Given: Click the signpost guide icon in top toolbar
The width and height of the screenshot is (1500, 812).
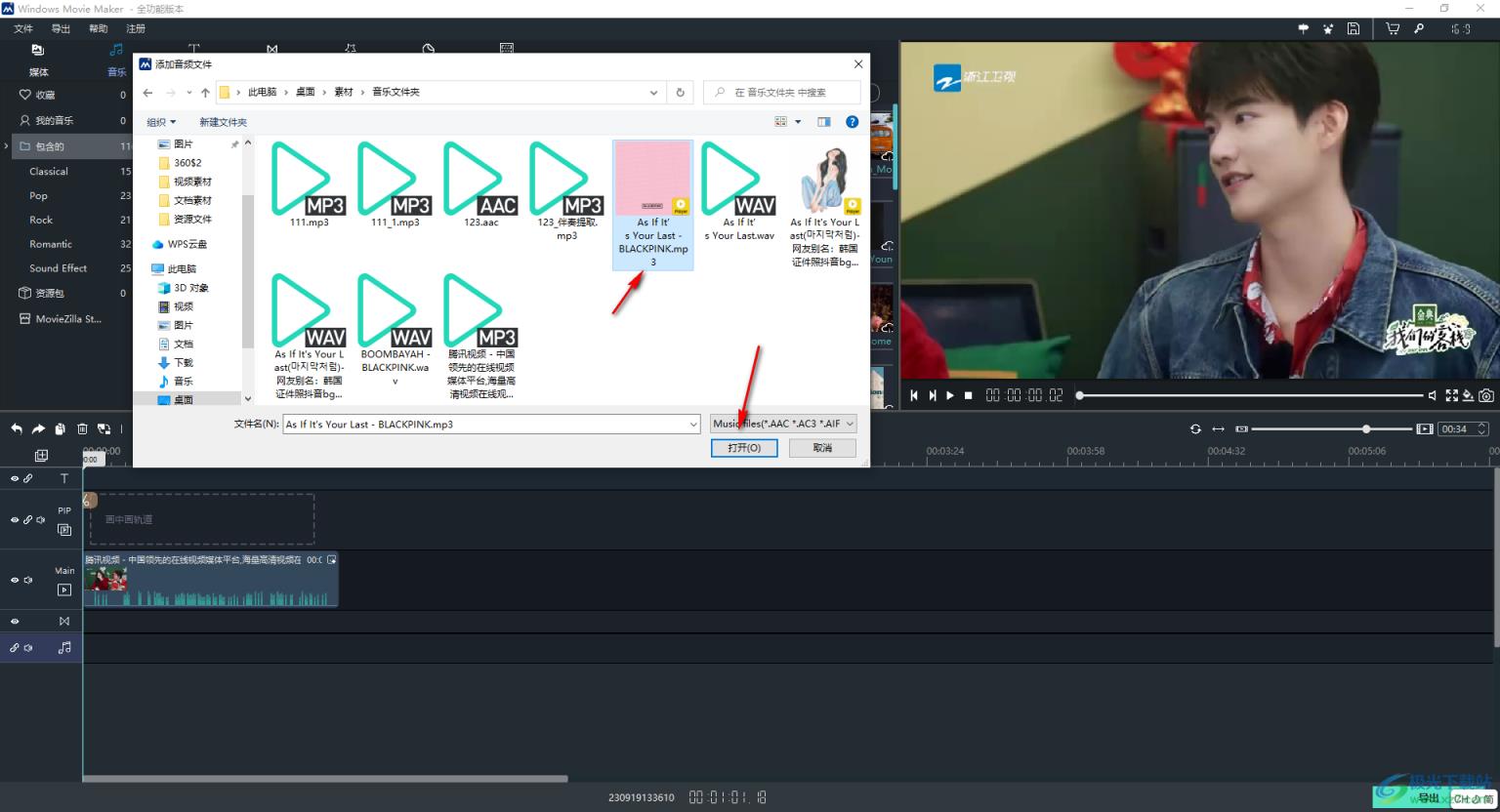Looking at the screenshot, I should coord(1303,29).
